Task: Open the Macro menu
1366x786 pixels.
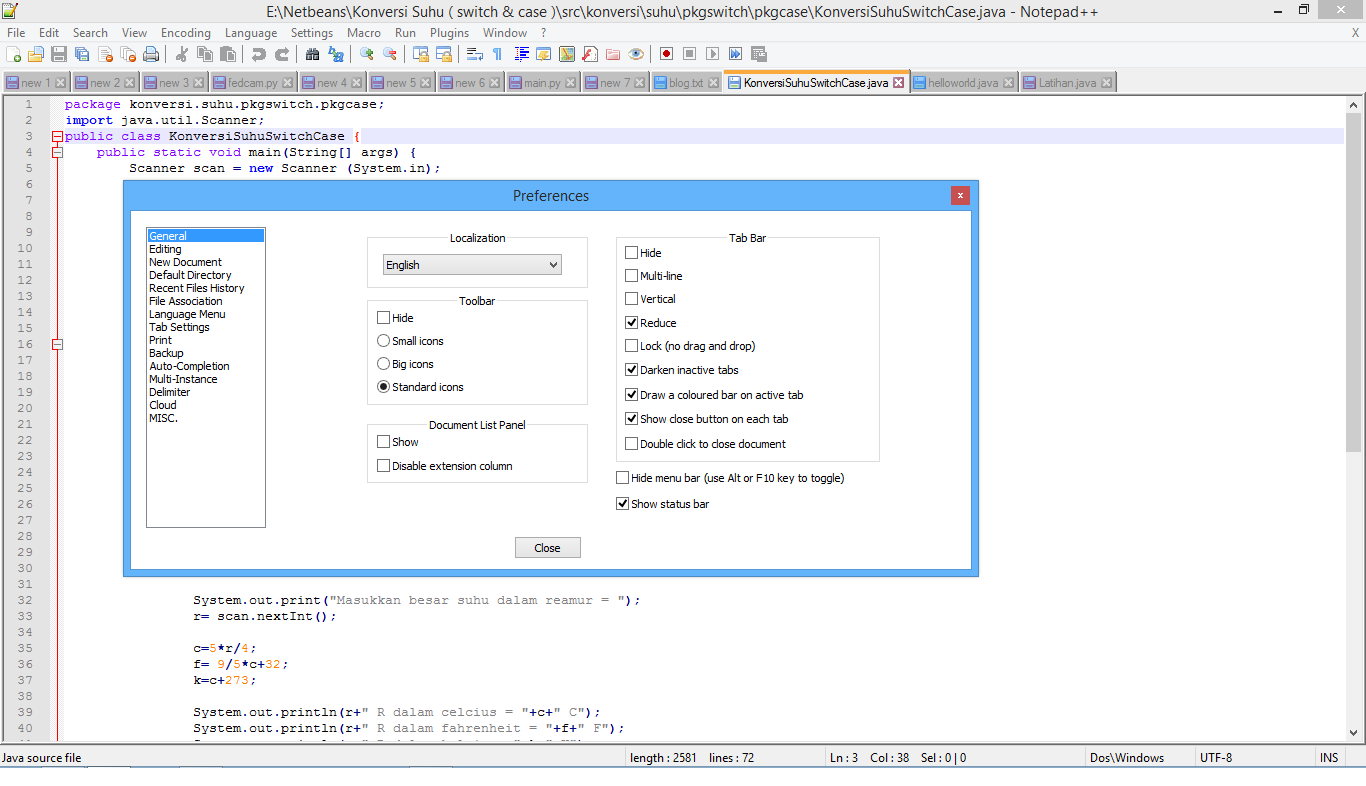Action: point(364,33)
